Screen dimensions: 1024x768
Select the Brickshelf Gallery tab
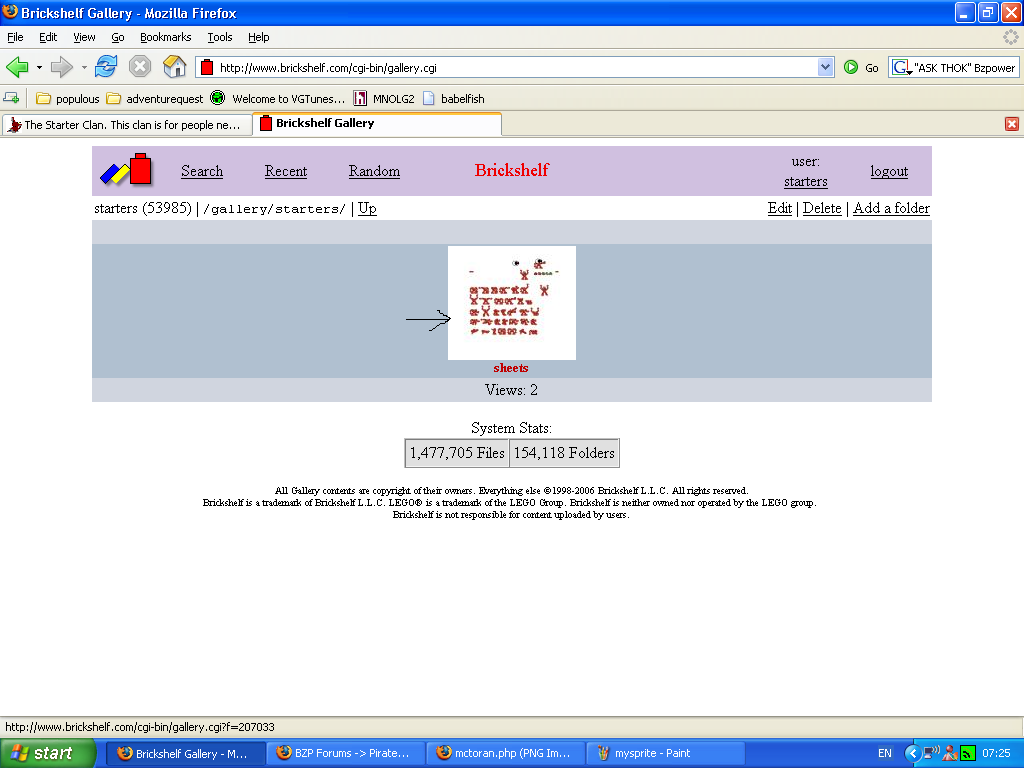377,123
